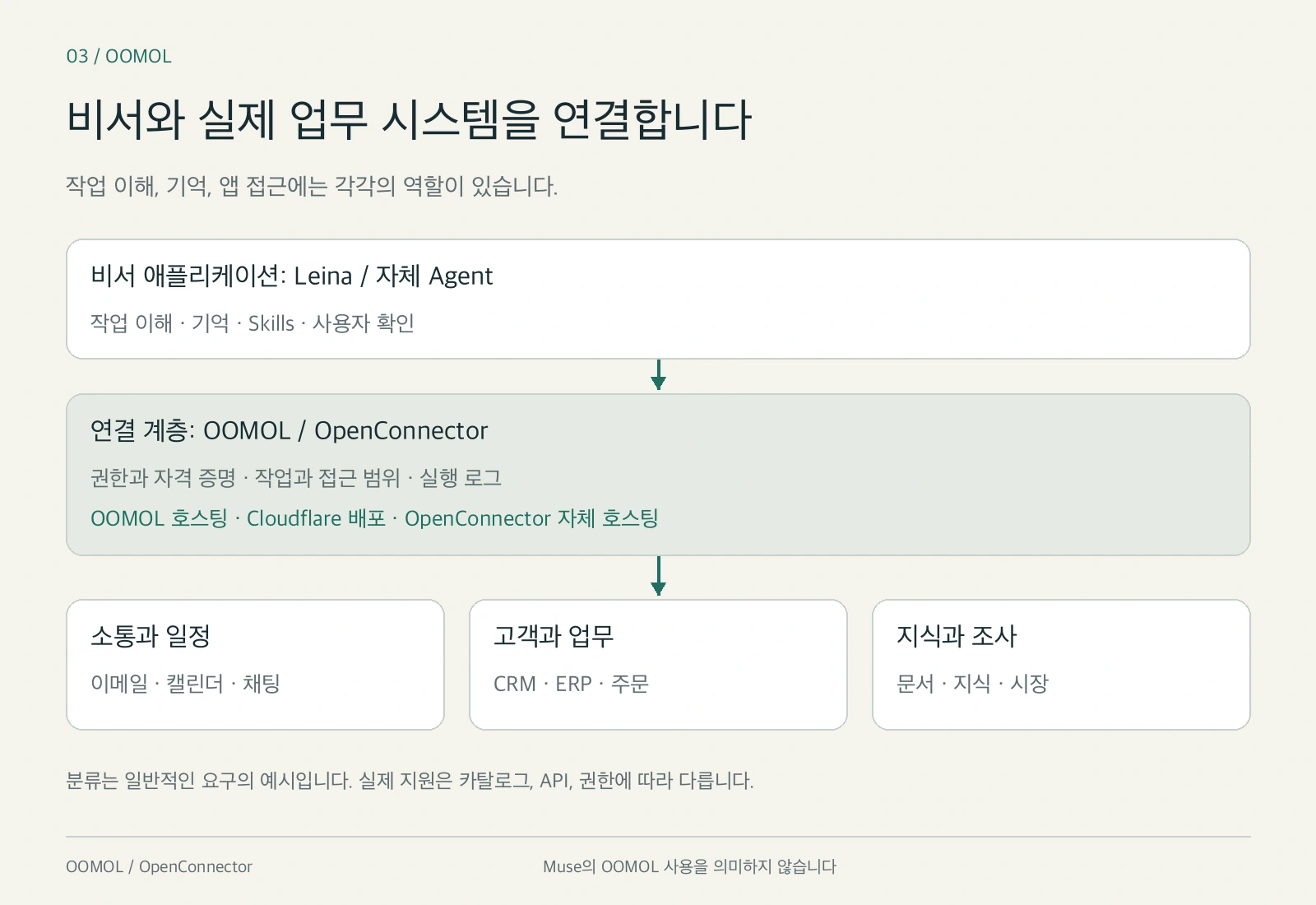1316x905 pixels.
Task: Click the note starting '분류는 일반적인 요구의 예시입니다'
Action: pos(410,780)
